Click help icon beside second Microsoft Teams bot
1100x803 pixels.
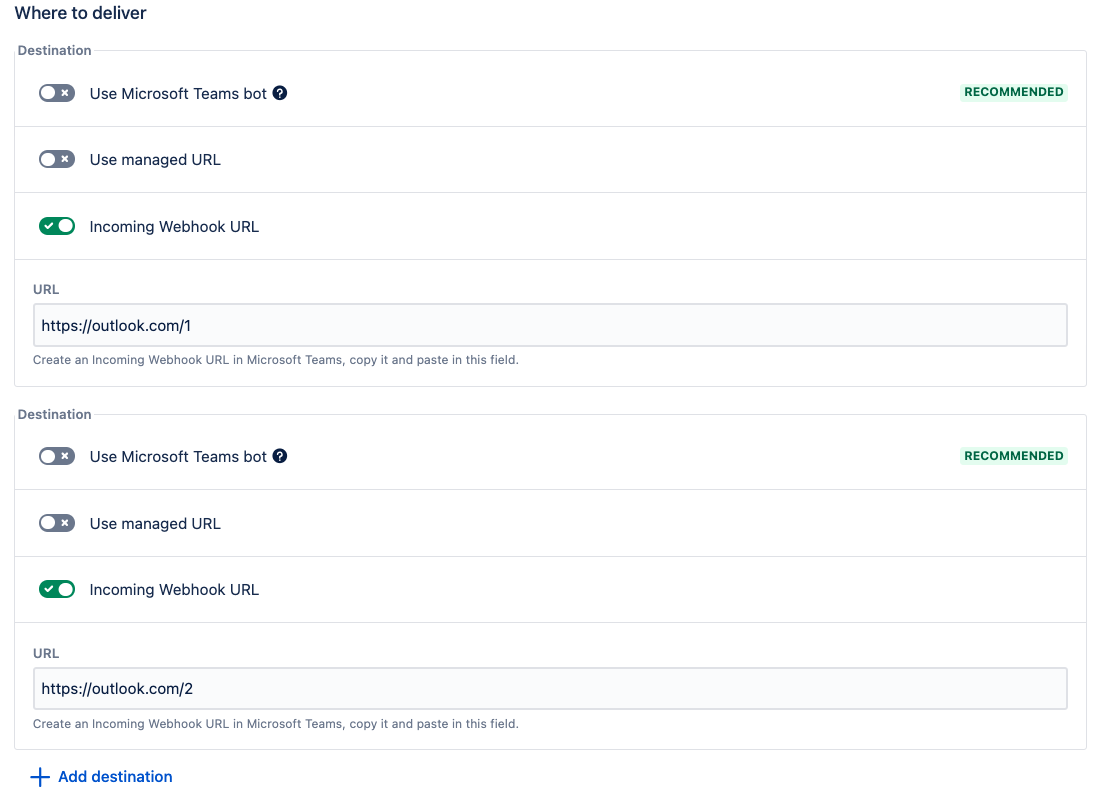[280, 456]
